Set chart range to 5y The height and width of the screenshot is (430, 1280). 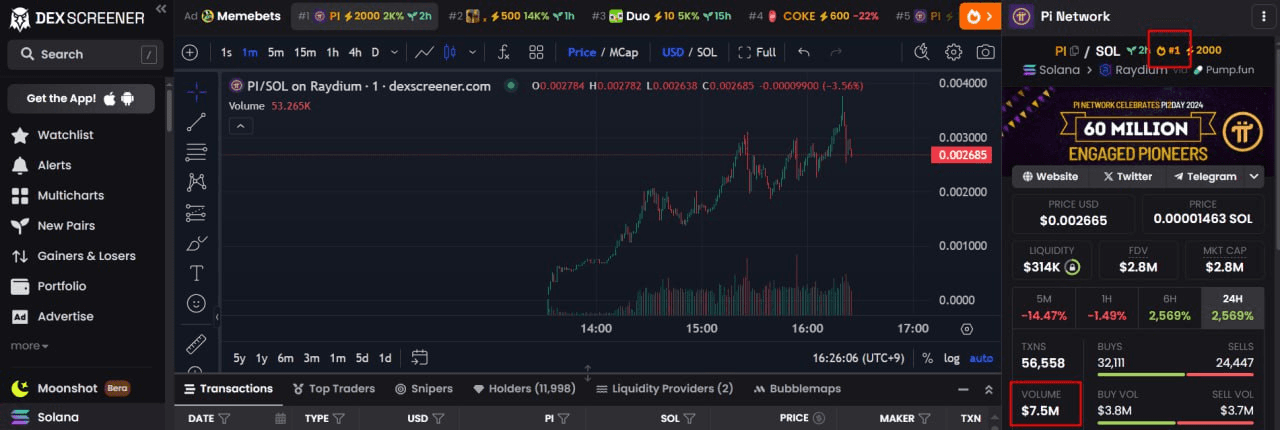pos(239,358)
